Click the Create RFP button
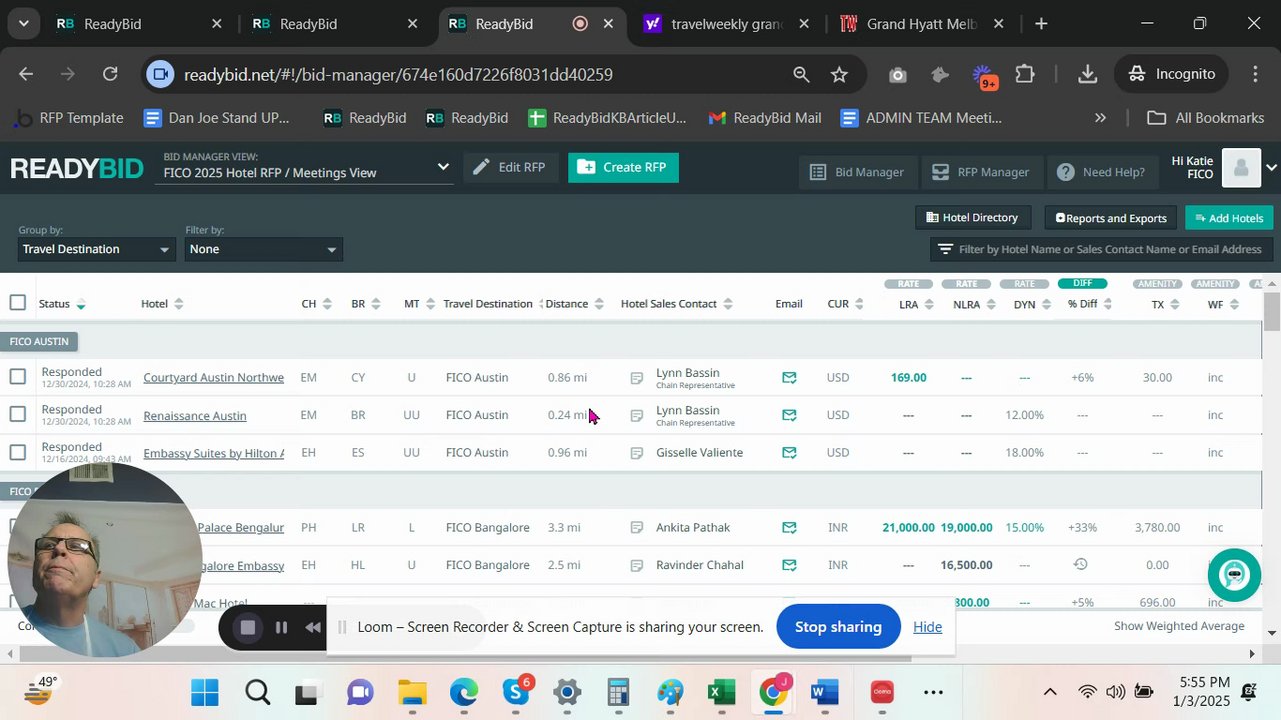Viewport: 1281px width, 720px height. point(623,167)
